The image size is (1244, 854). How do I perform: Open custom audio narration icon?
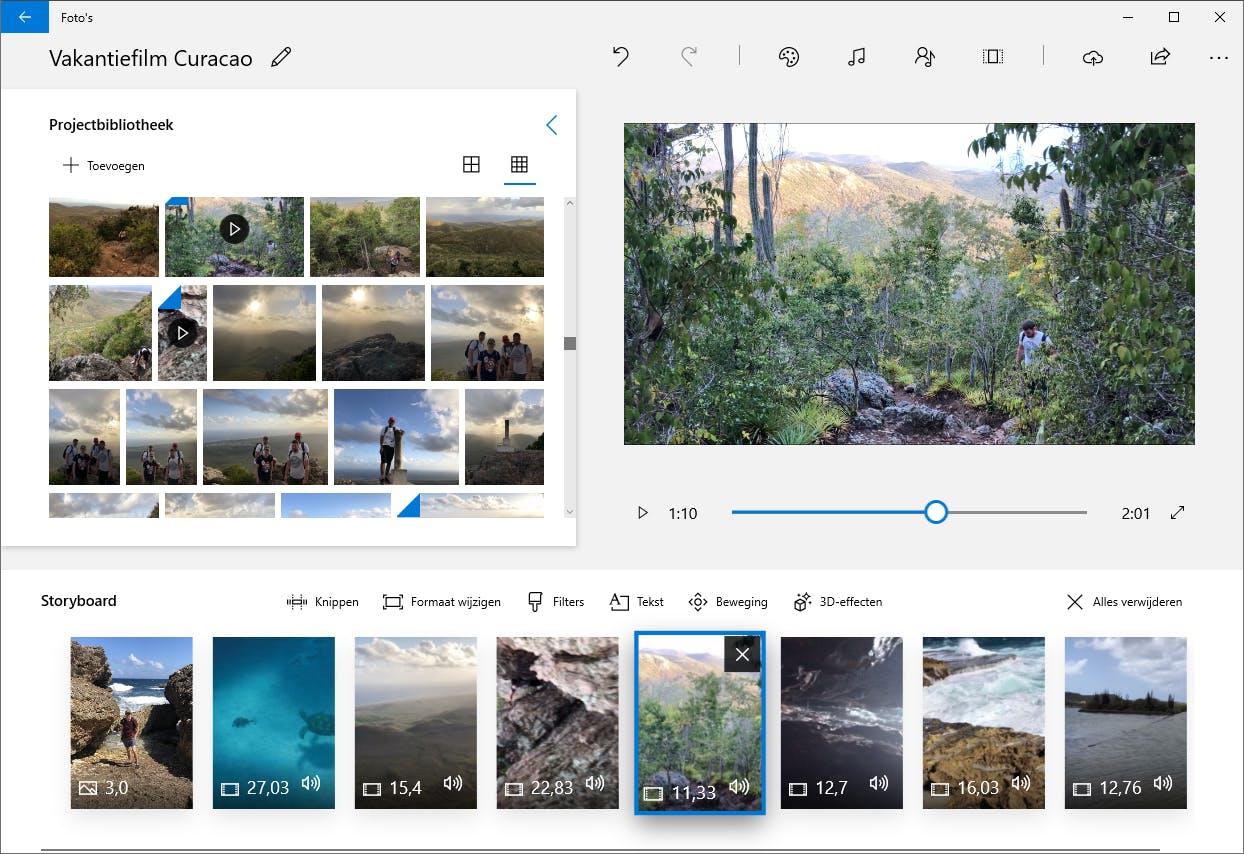pos(924,57)
